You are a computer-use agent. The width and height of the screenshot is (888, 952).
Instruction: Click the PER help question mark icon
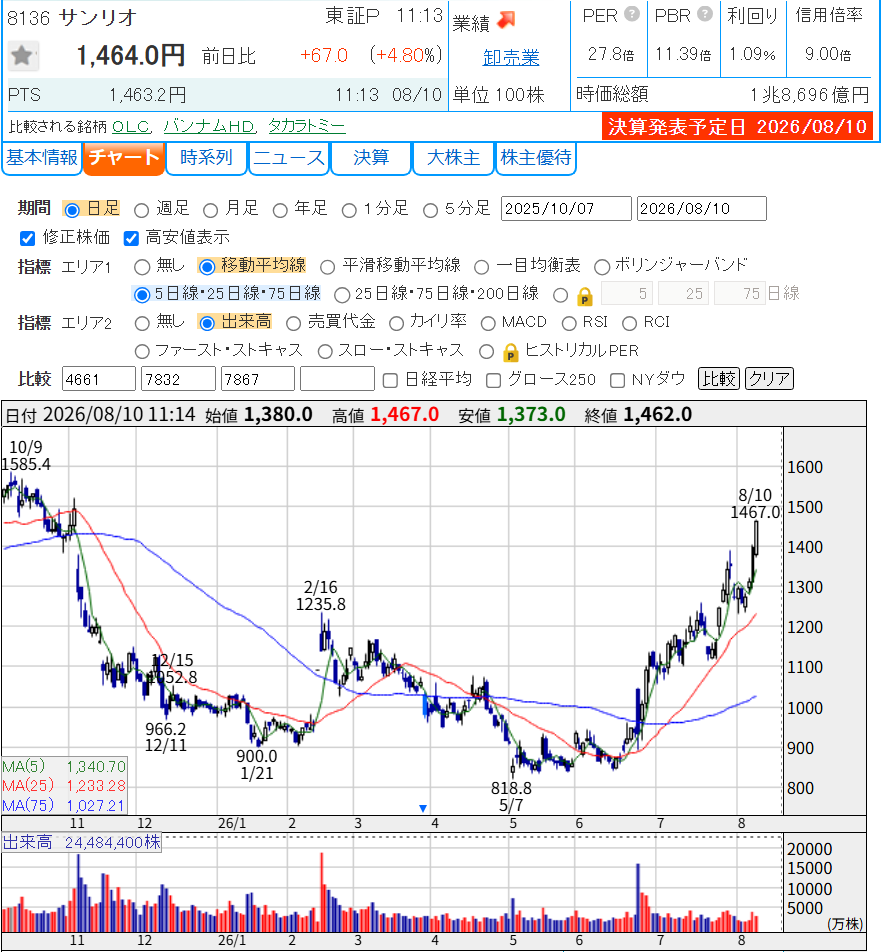(x=632, y=14)
